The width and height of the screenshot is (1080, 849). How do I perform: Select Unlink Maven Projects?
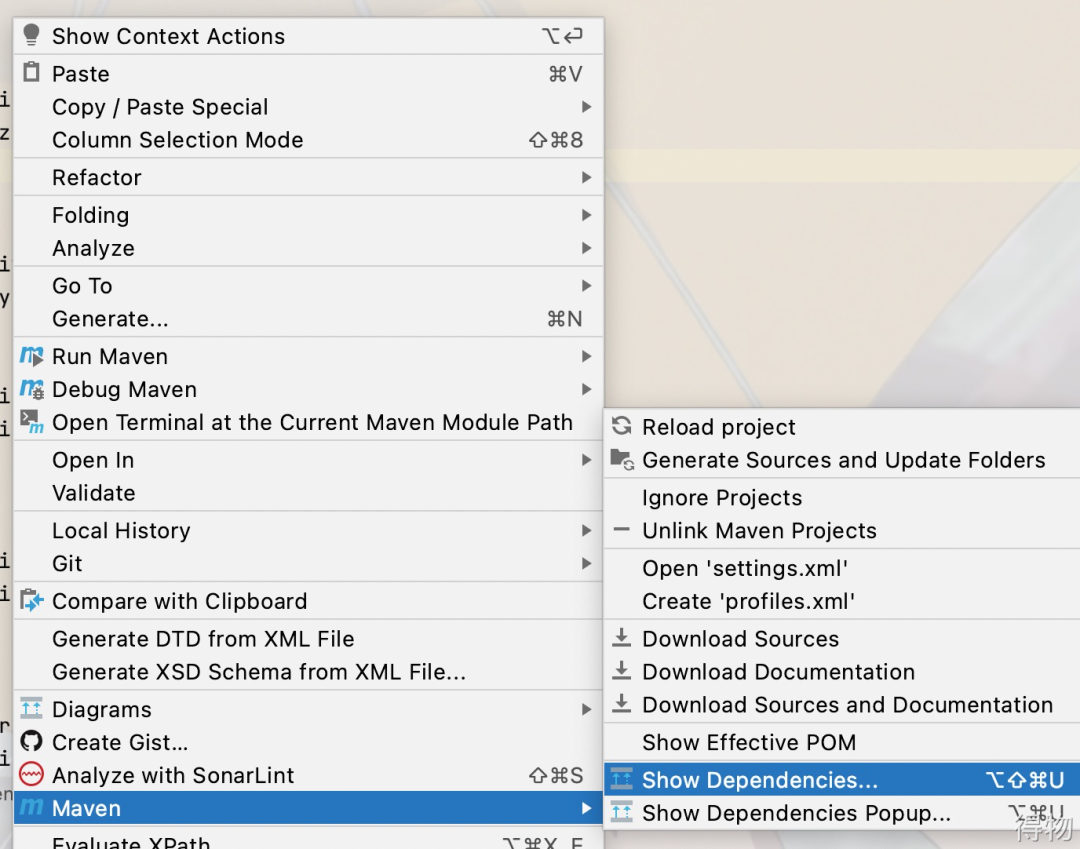pyautogui.click(x=759, y=531)
